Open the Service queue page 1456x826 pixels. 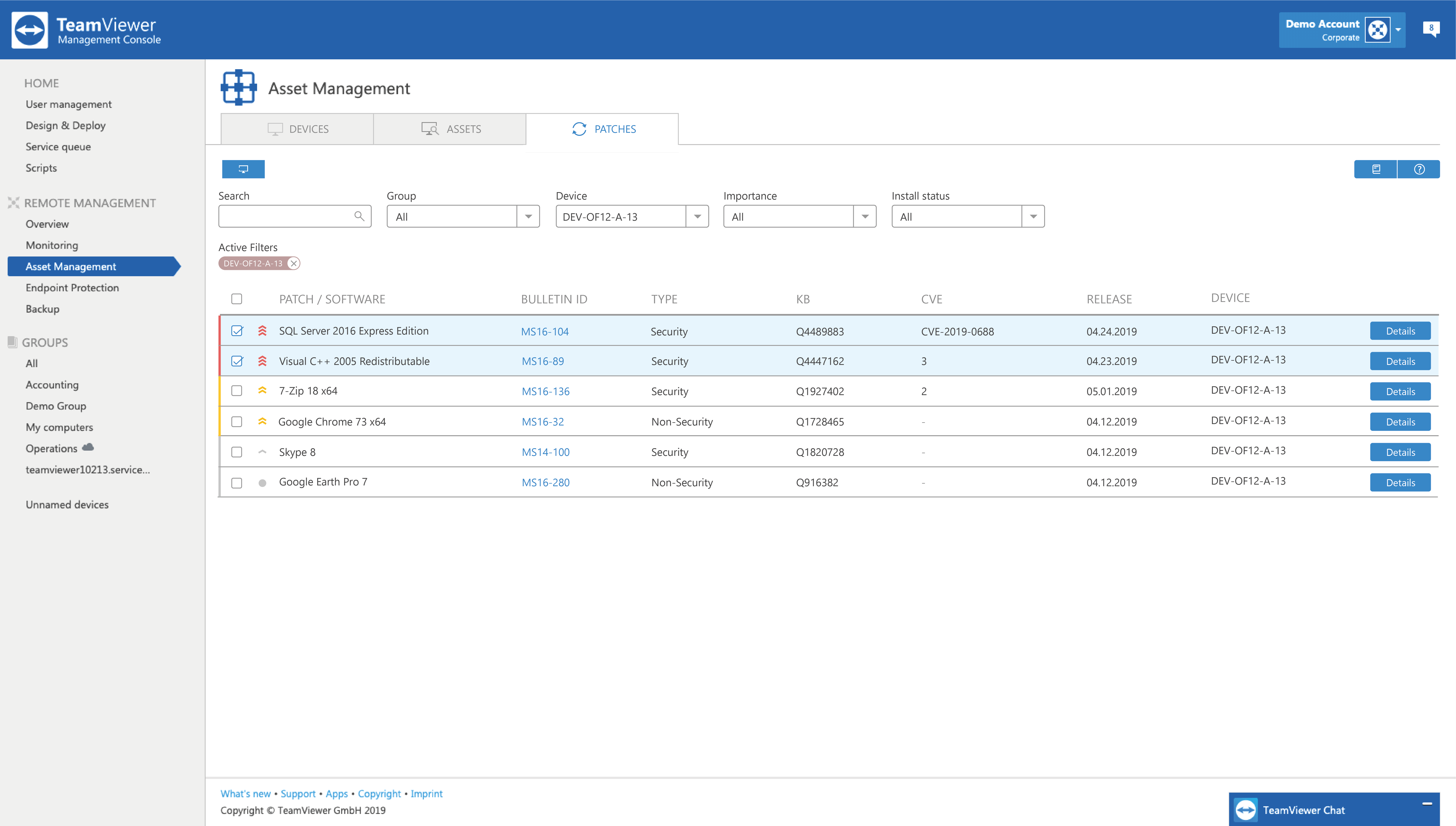coord(58,146)
